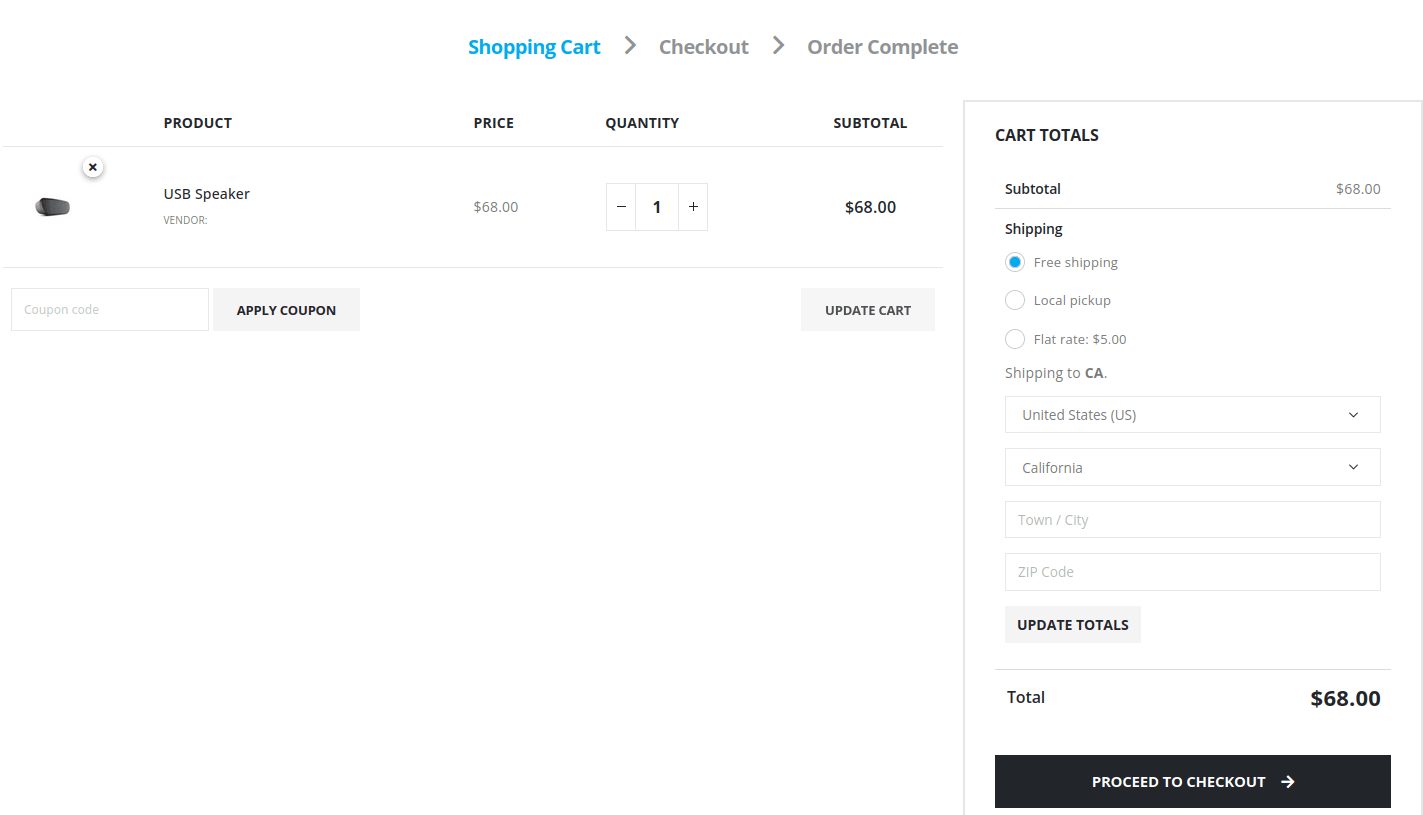1423x815 pixels.
Task: Click the Apply Coupon button
Action: (286, 309)
